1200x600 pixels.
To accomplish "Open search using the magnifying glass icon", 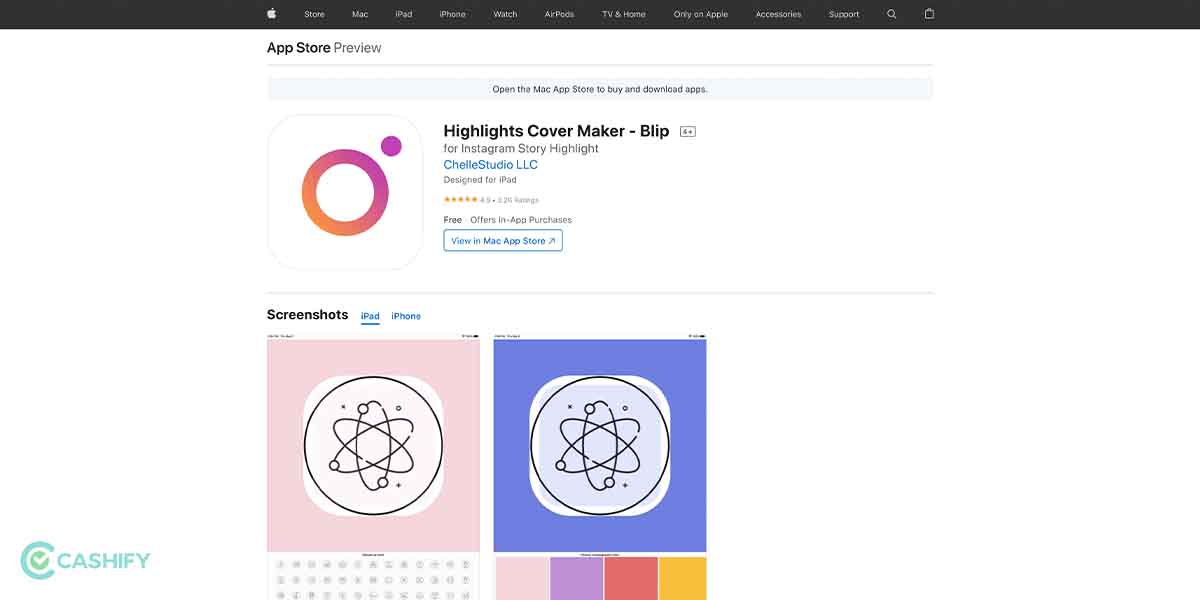I will (891, 14).
